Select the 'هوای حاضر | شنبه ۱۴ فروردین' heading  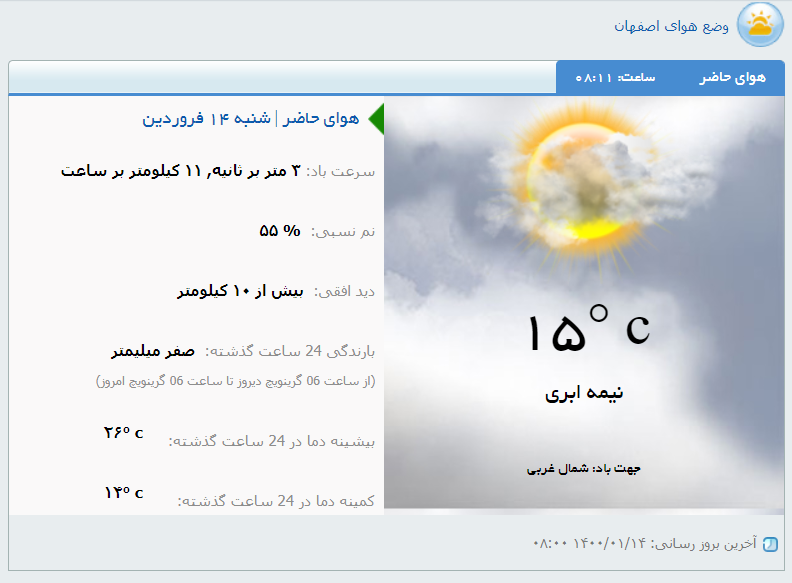coord(250,119)
